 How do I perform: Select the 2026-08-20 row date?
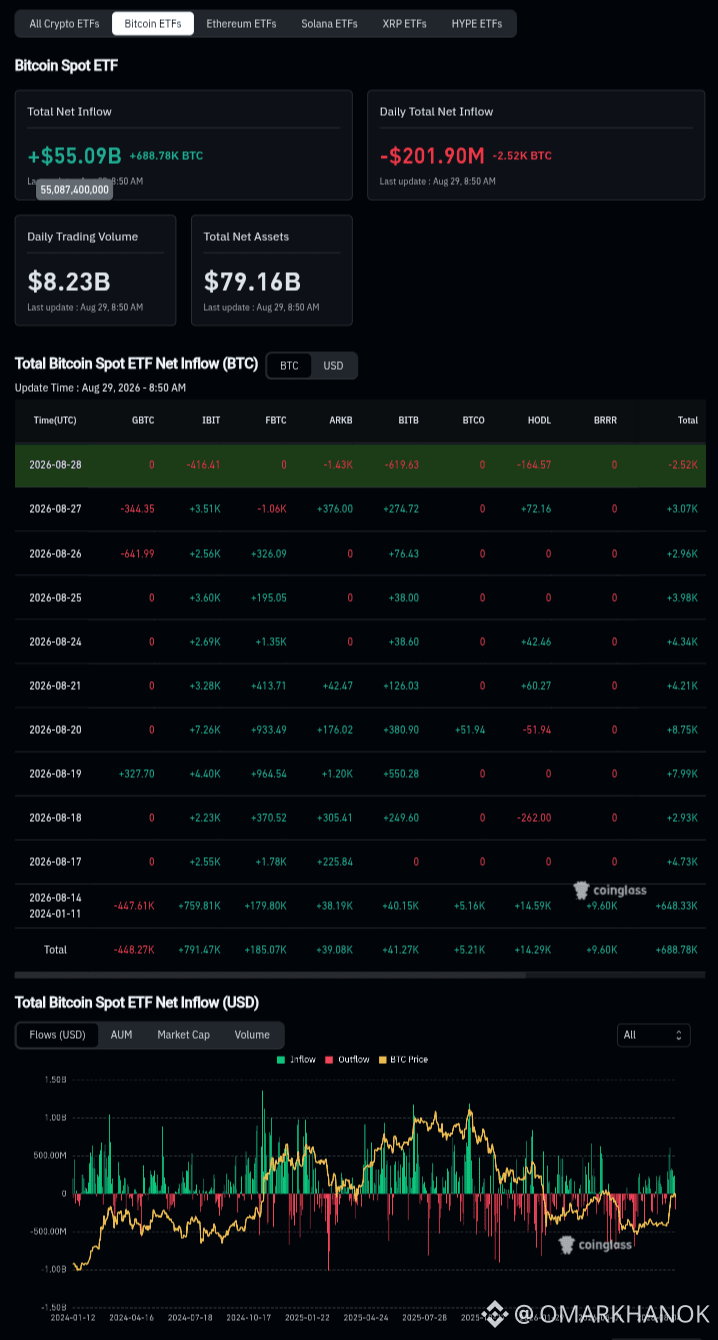pos(55,729)
